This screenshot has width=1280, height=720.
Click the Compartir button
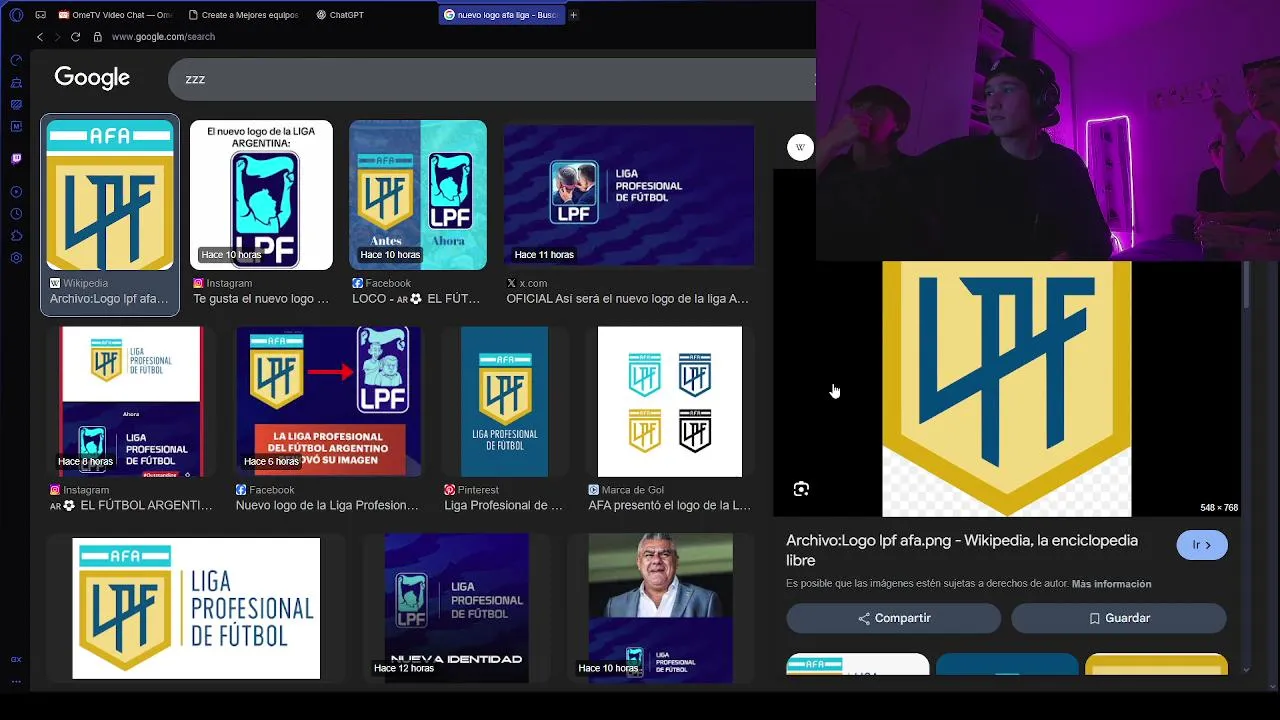(x=893, y=618)
